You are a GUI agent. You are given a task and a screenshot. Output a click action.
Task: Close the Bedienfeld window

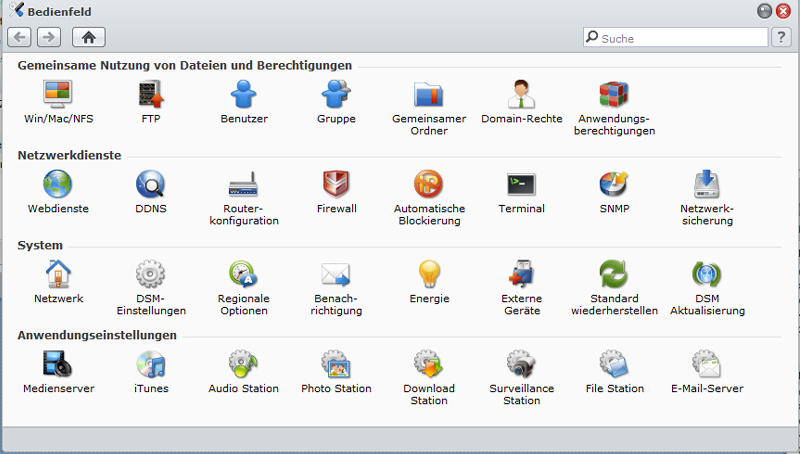[x=783, y=11]
